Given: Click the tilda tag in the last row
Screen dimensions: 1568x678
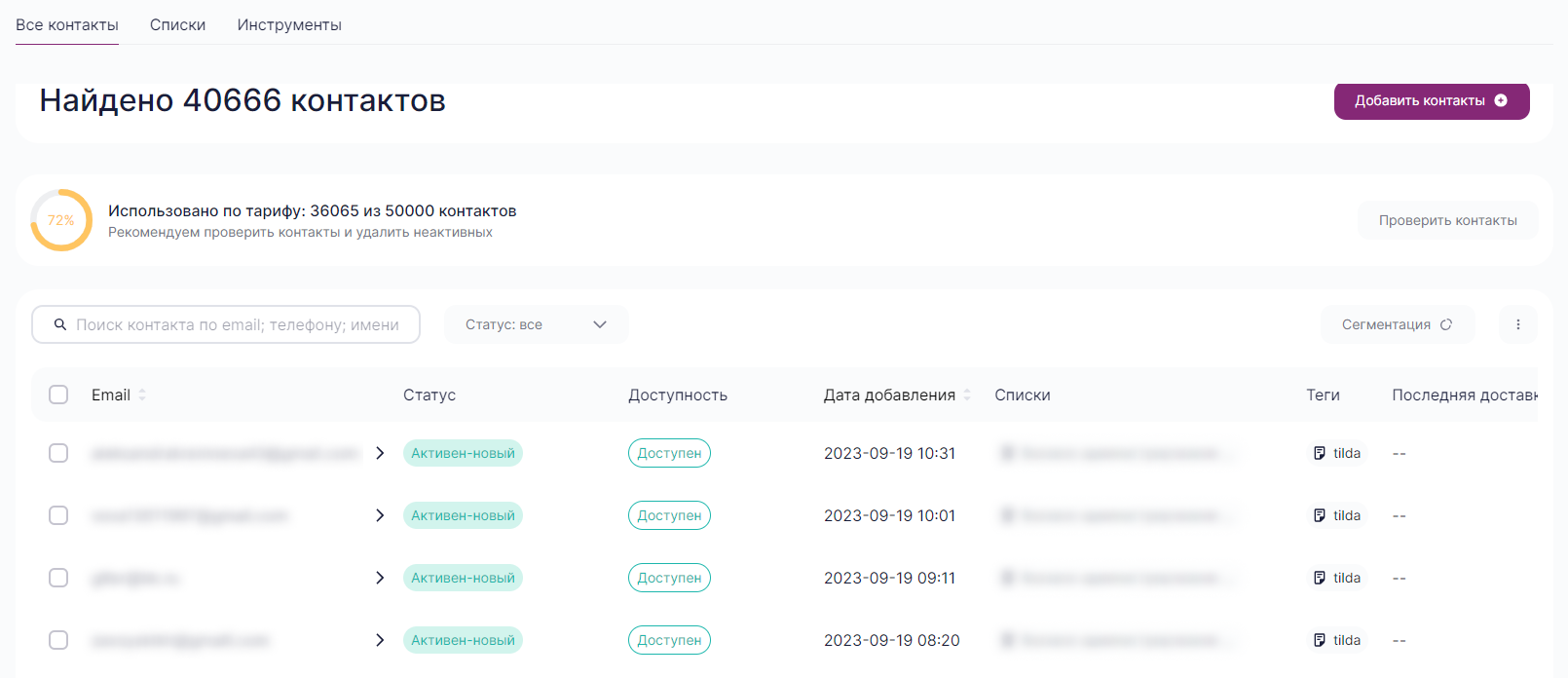Looking at the screenshot, I should [1337, 640].
